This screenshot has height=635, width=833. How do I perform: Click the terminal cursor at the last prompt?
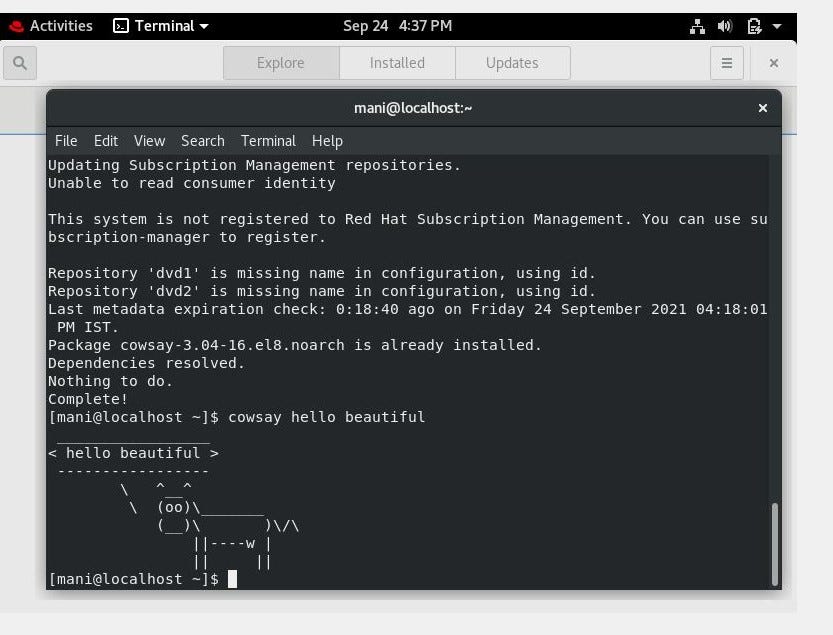point(232,579)
